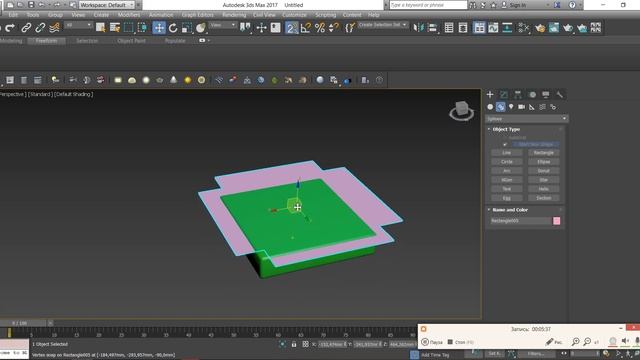This screenshot has height=360, width=640.
Task: Open the Utilities wrench tab
Action: point(560,95)
